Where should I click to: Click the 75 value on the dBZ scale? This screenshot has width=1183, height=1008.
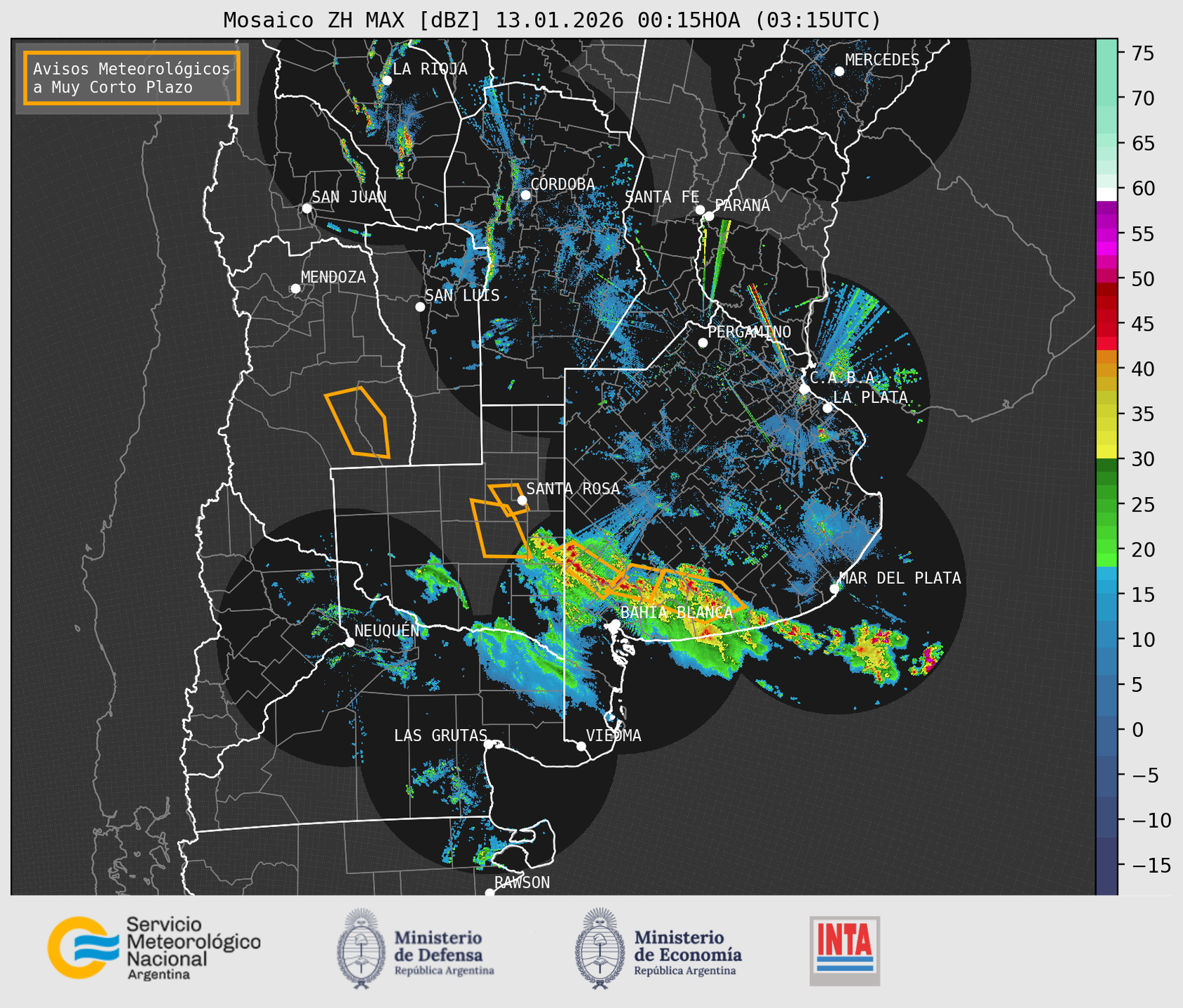point(1142,53)
